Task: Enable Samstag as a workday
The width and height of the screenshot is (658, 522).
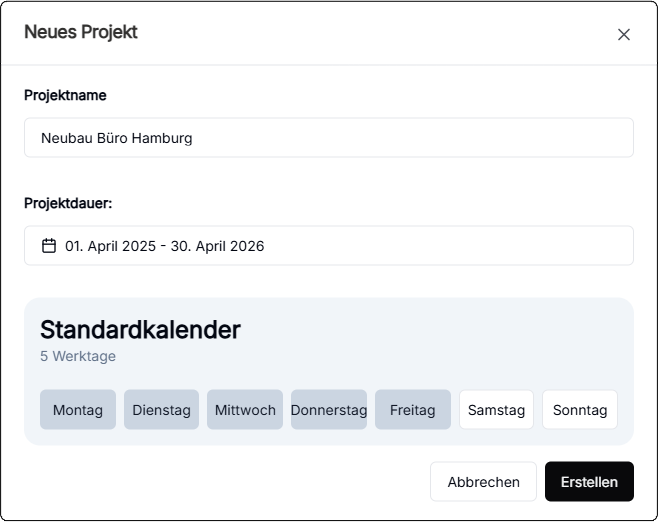Action: pos(496,410)
